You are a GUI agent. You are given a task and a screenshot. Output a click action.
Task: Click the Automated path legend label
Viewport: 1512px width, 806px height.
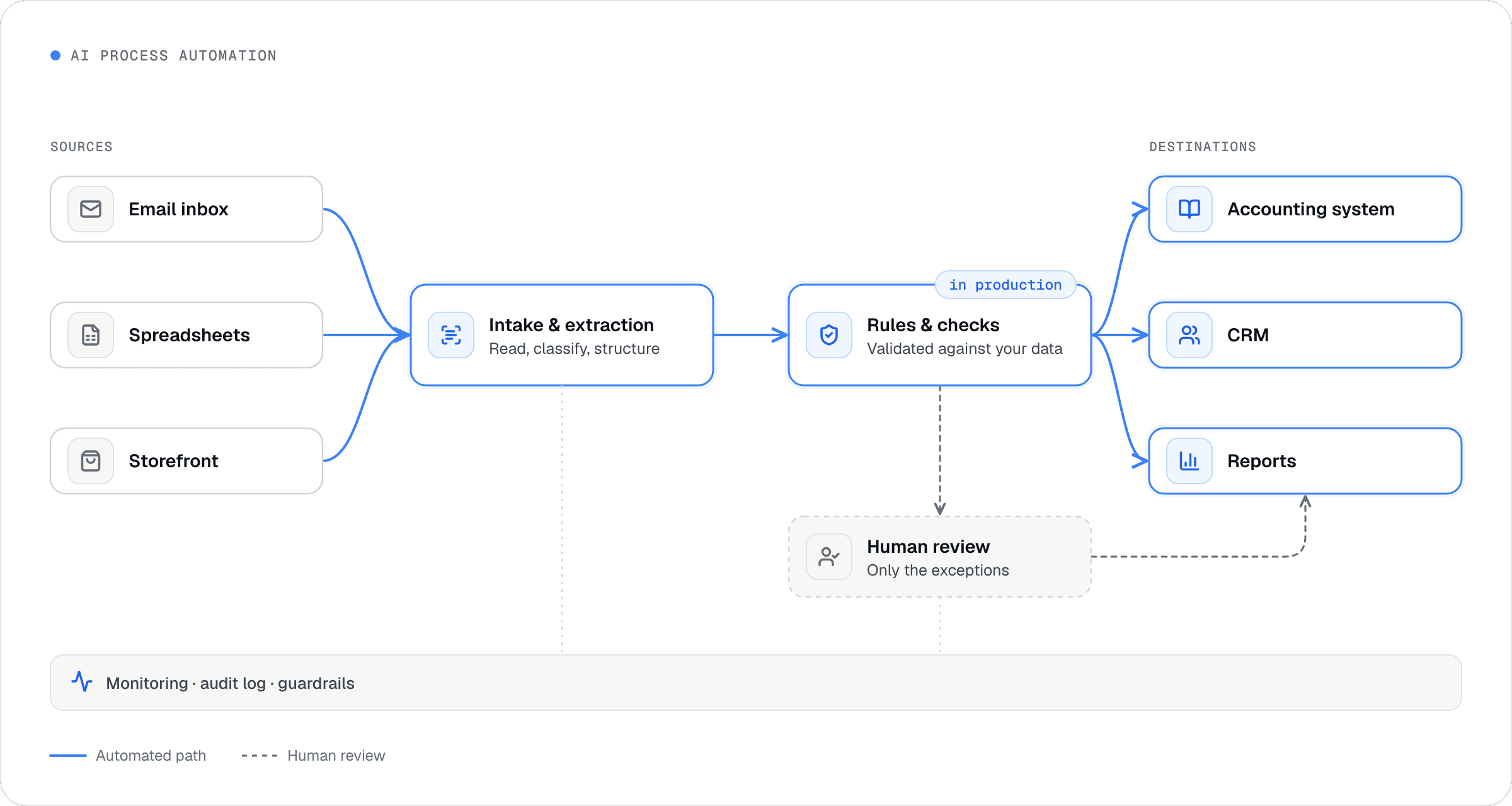pos(151,756)
